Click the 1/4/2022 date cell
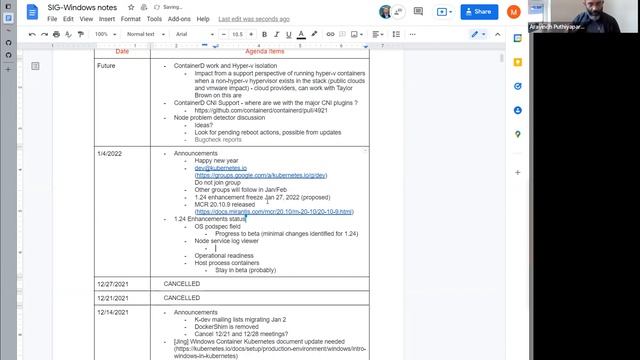 122,211
